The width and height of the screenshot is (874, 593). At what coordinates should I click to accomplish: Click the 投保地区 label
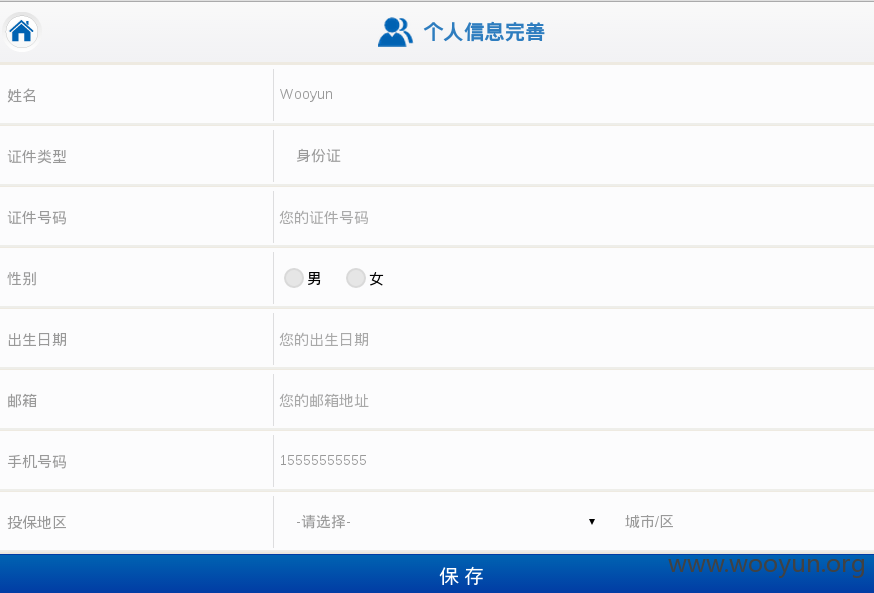(37, 523)
